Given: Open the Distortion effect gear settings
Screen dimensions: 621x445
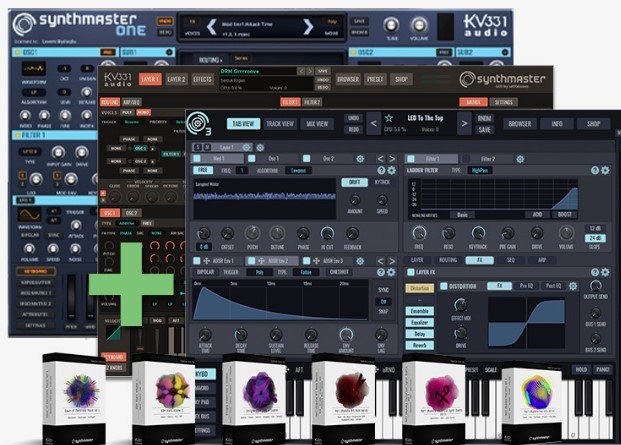Looking at the screenshot, I should (x=573, y=286).
